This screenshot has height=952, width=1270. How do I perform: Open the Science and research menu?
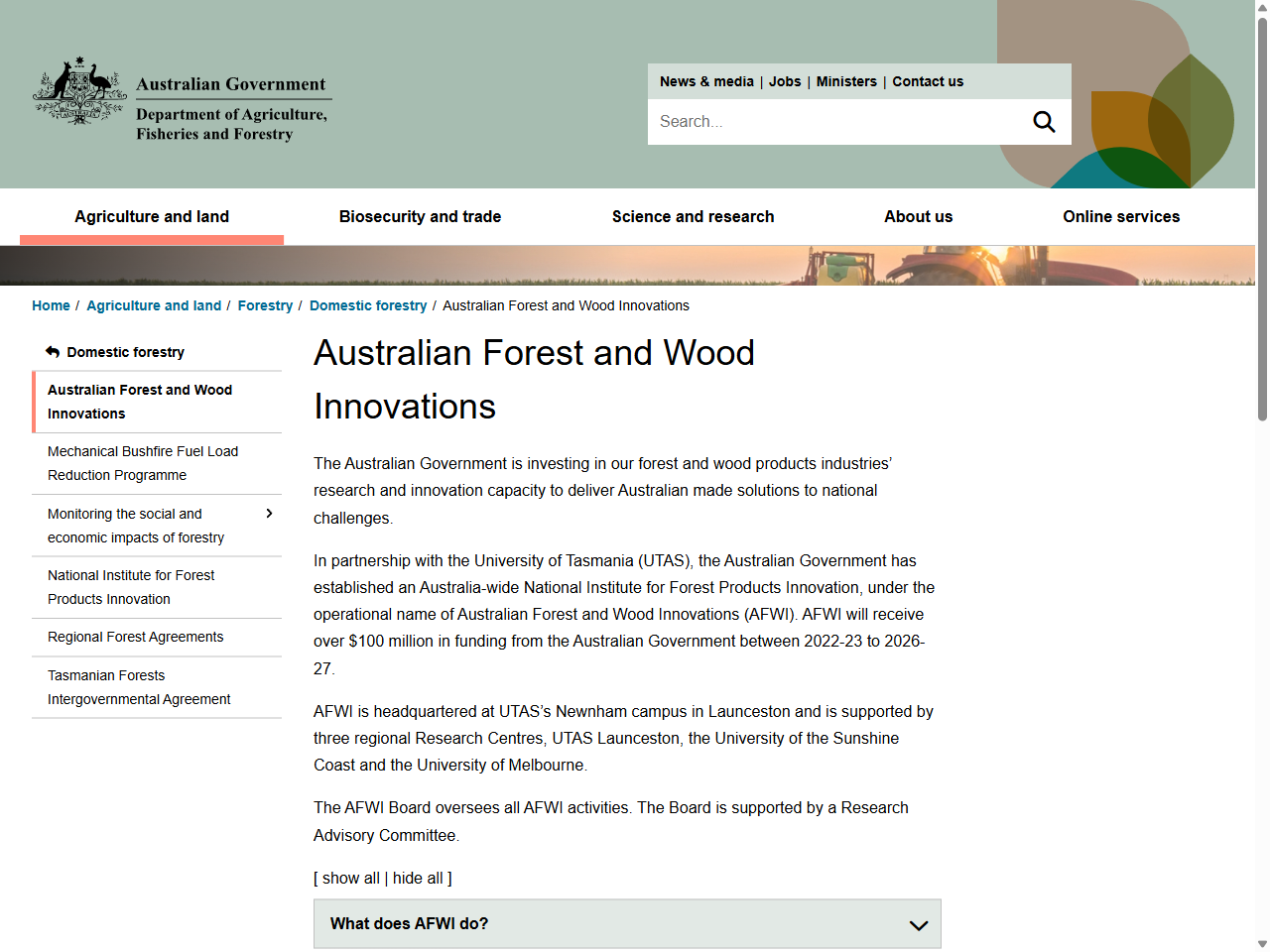coord(693,216)
